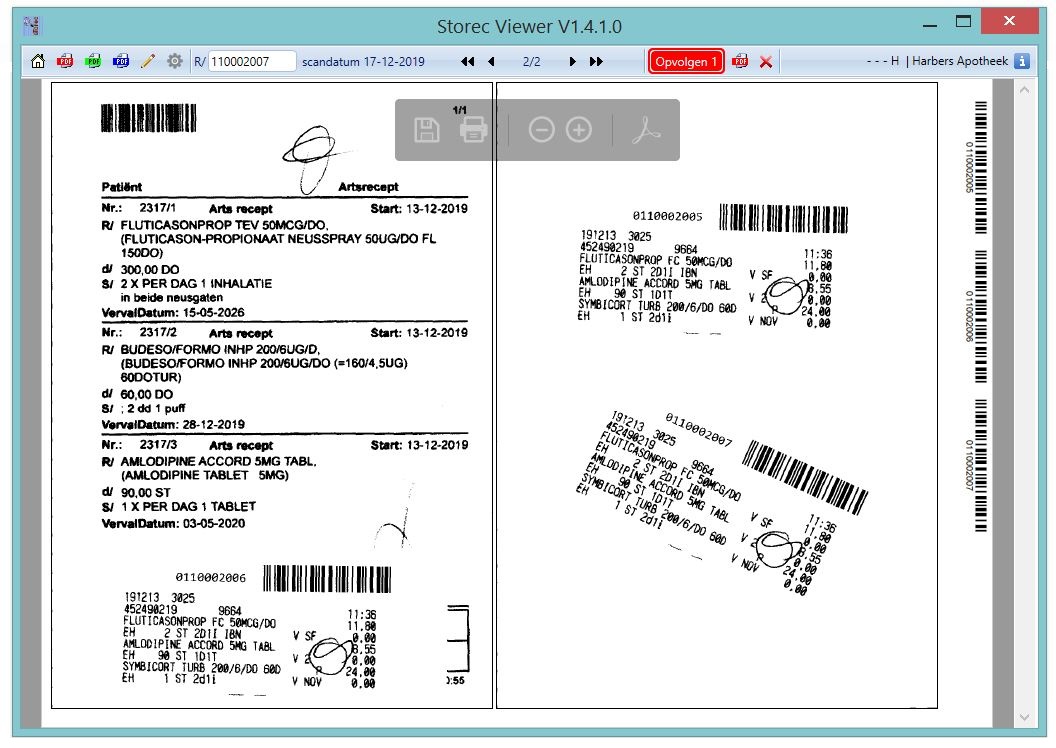Image resolution: width=1056 pixels, height=748 pixels.
Task: Click the PDF icon next to Opvolgen
Action: click(740, 61)
